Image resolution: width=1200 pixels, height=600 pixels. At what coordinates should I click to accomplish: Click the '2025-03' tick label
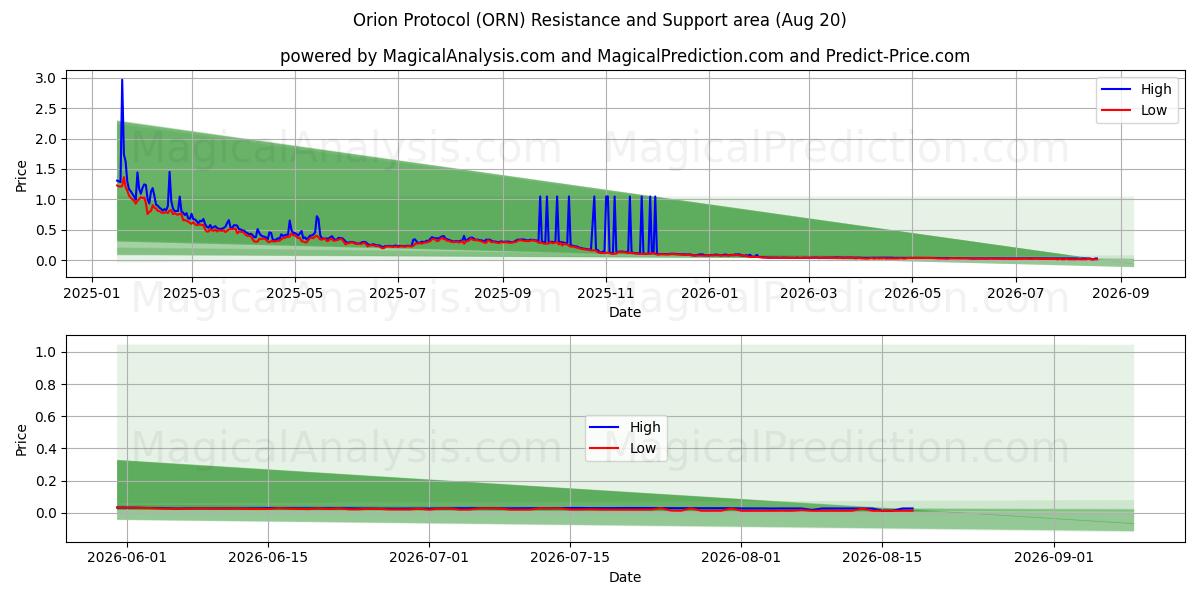coord(191,293)
